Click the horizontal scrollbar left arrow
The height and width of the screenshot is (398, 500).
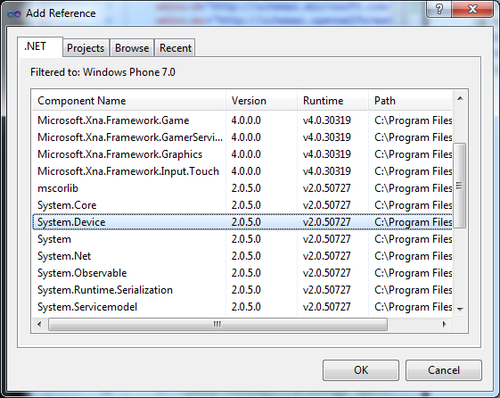[39, 324]
